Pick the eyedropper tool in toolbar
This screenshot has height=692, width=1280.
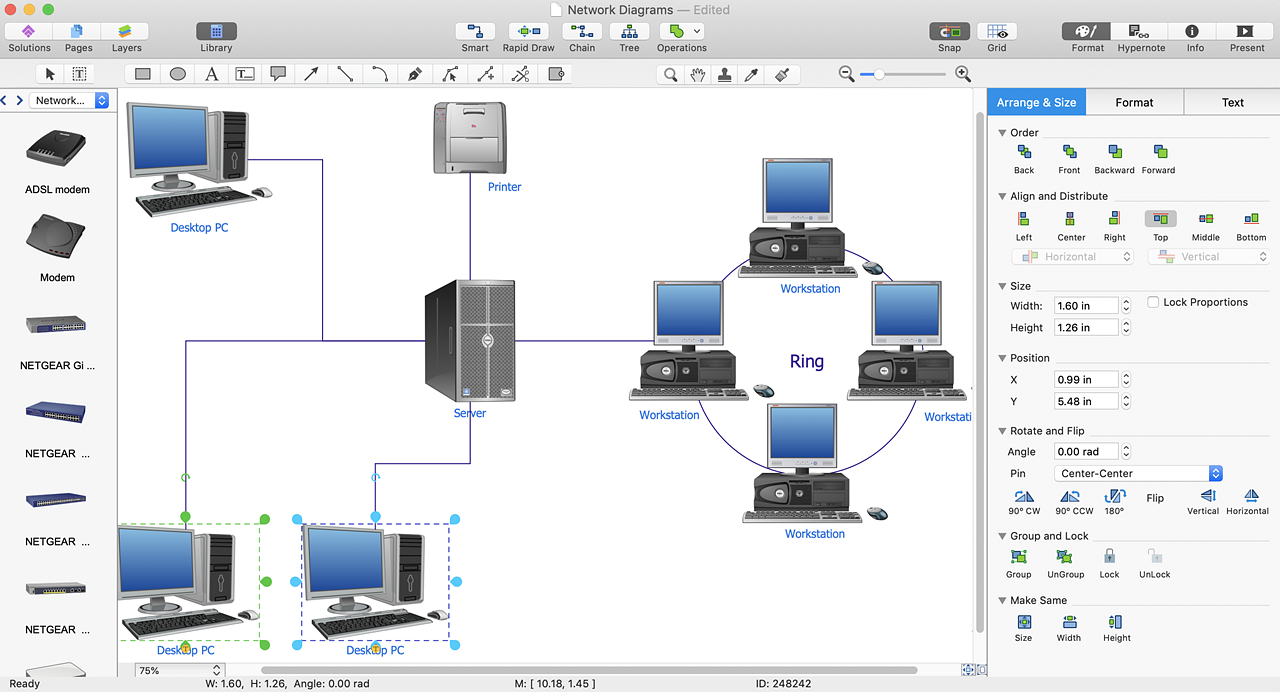[752, 74]
